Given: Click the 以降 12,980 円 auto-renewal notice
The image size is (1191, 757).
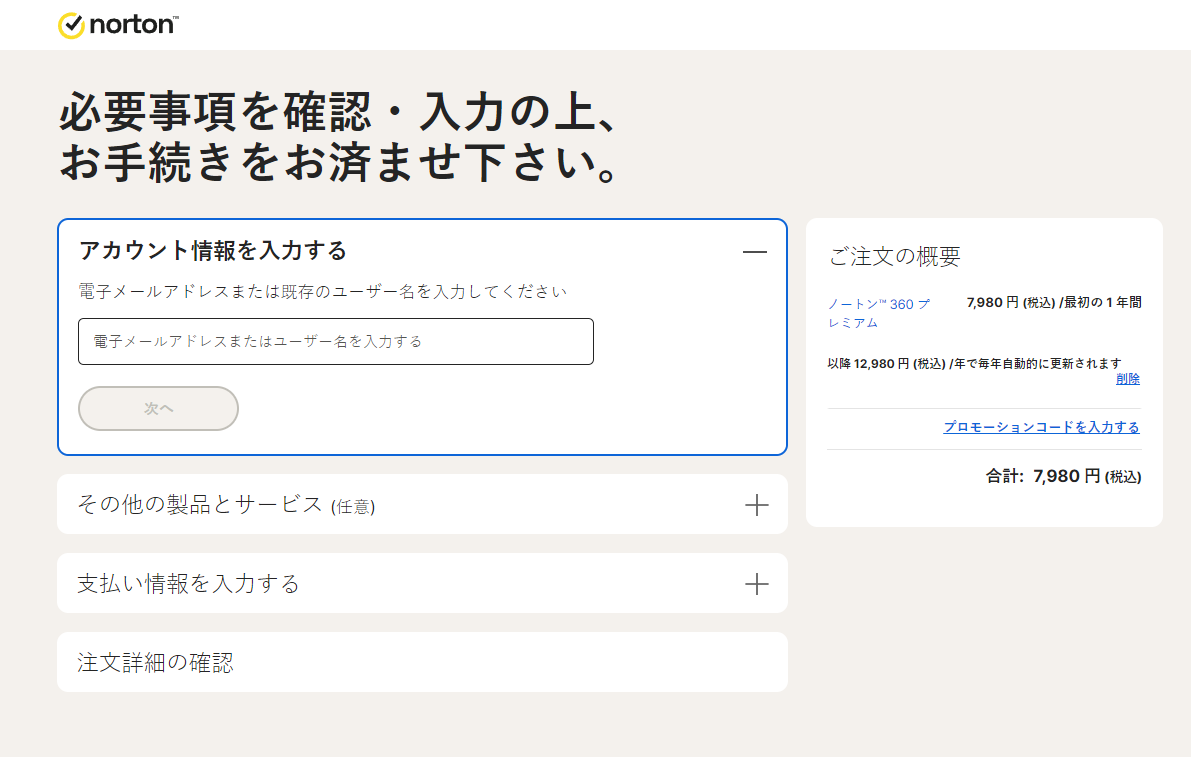Looking at the screenshot, I should tap(975, 364).
